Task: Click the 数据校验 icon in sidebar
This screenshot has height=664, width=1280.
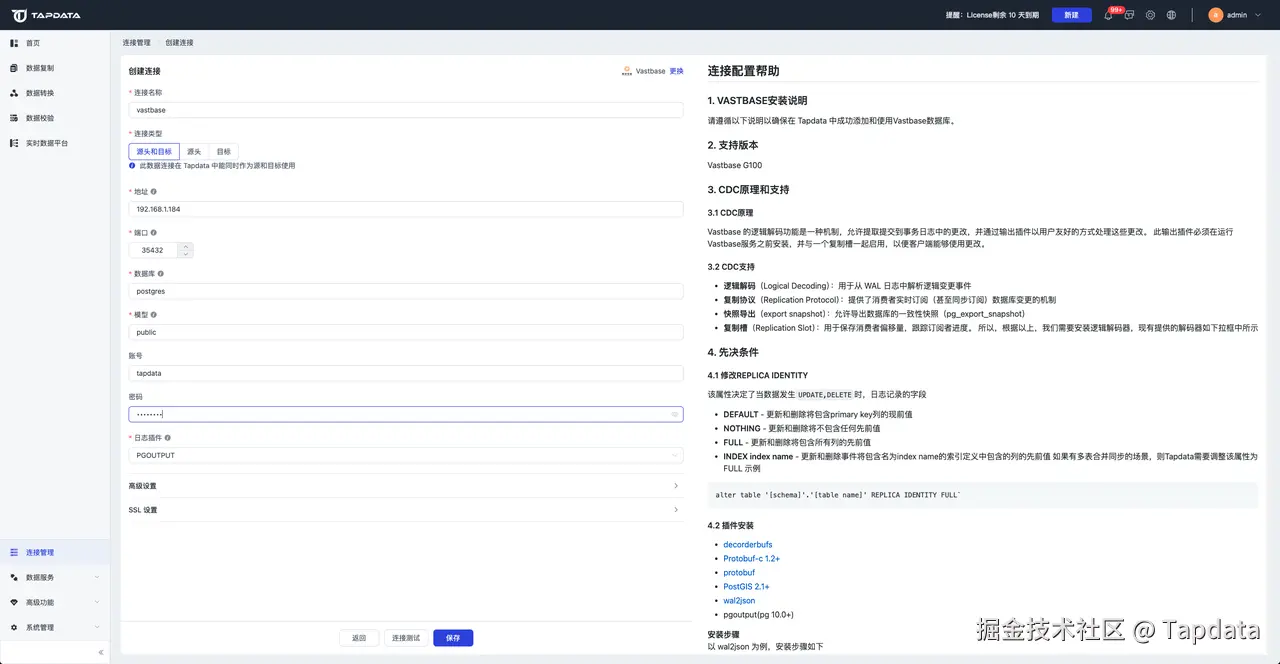Action: pyautogui.click(x=14, y=118)
